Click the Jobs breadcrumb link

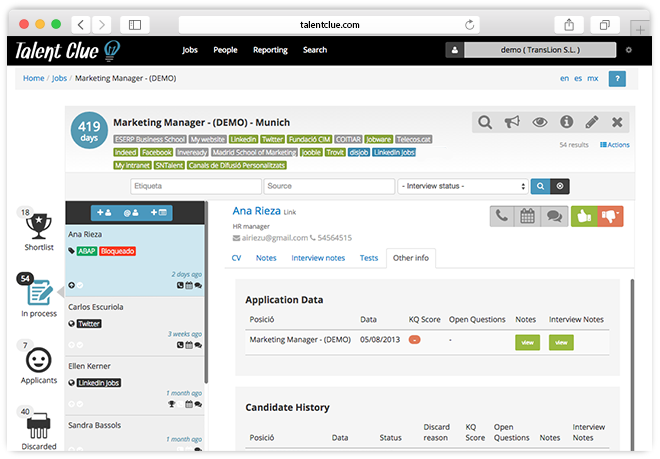(59, 78)
